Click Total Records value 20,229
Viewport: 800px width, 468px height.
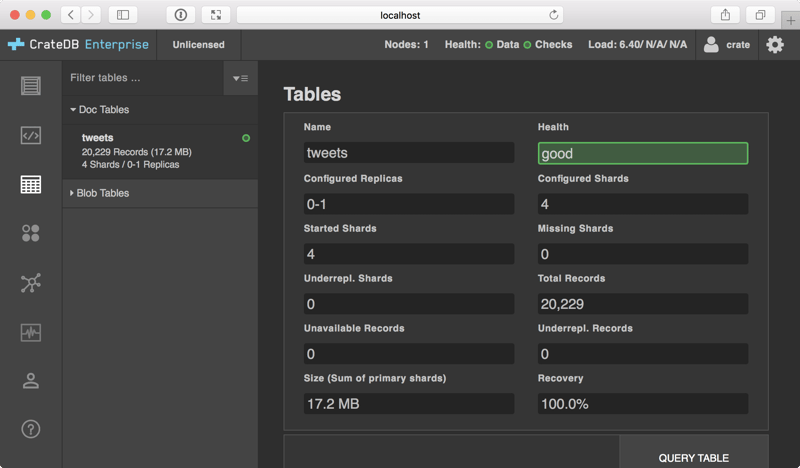(643, 304)
